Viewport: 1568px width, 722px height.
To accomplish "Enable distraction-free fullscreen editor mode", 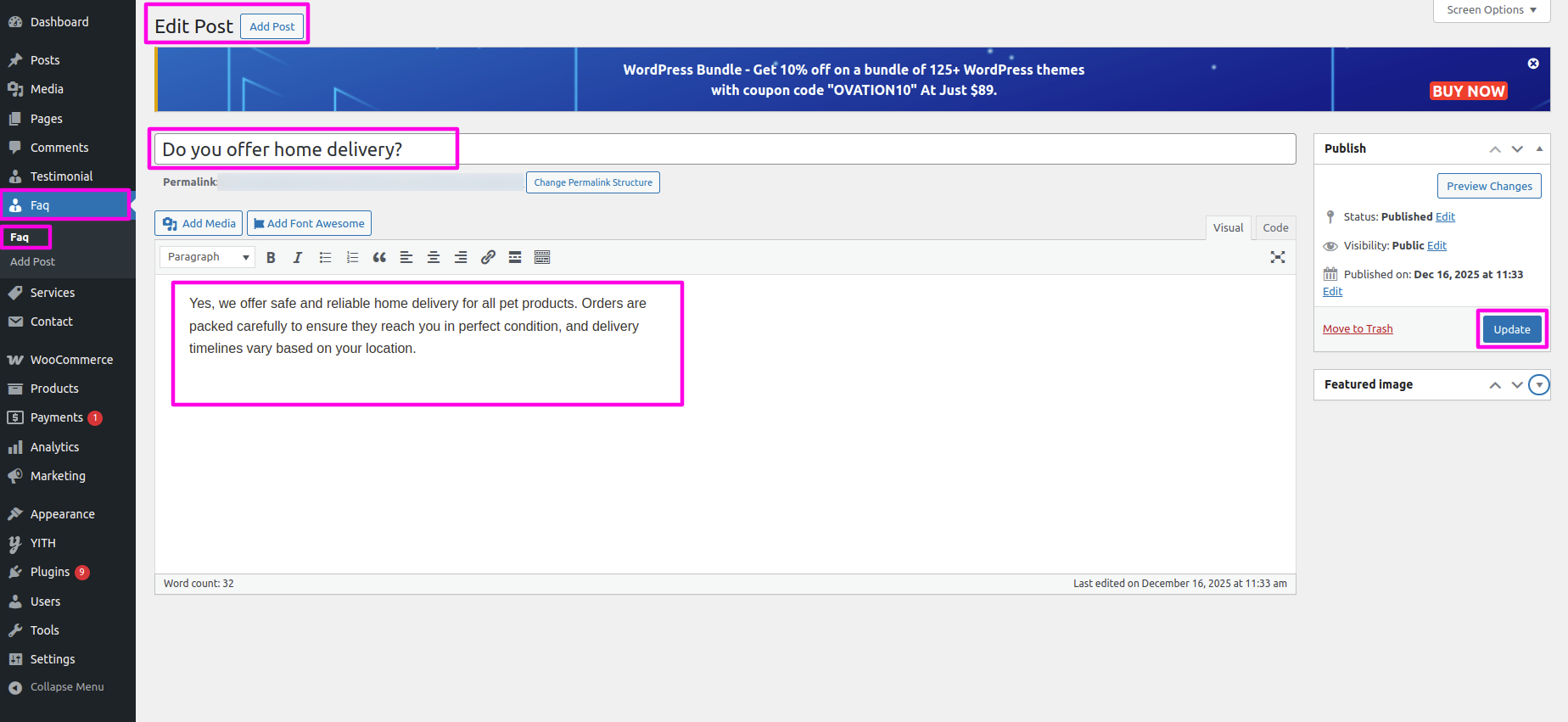I will click(1277, 257).
